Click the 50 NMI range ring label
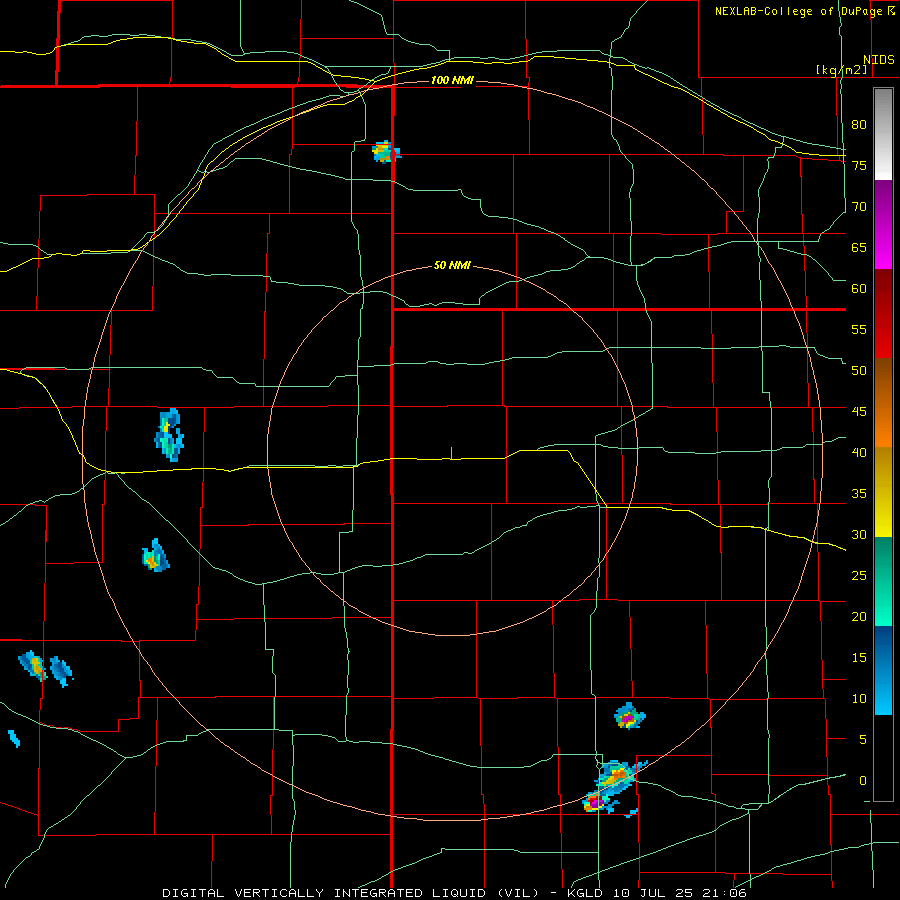This screenshot has height=900, width=900. click(452, 265)
